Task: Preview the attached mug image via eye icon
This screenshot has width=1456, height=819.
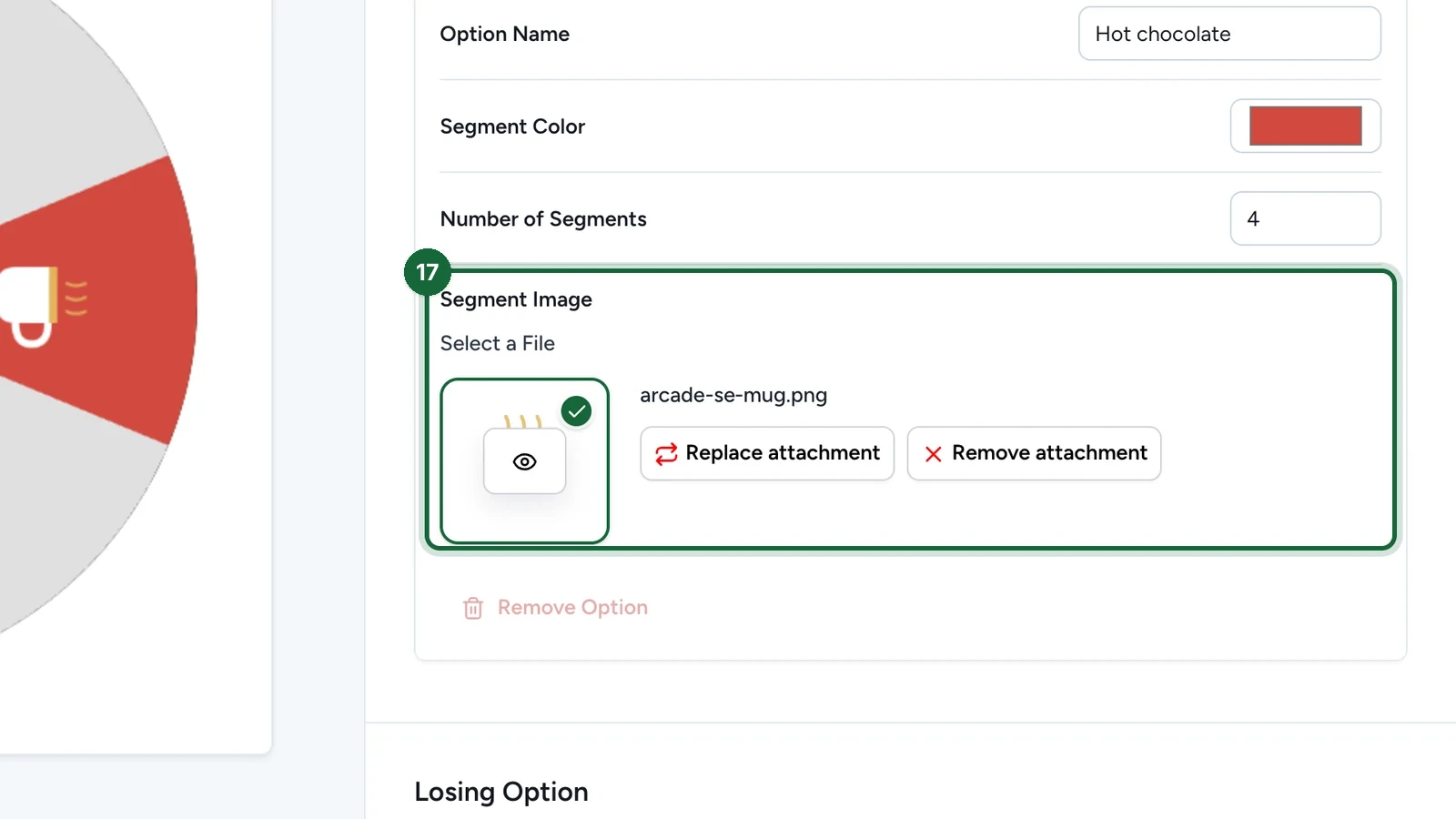Action: (524, 461)
